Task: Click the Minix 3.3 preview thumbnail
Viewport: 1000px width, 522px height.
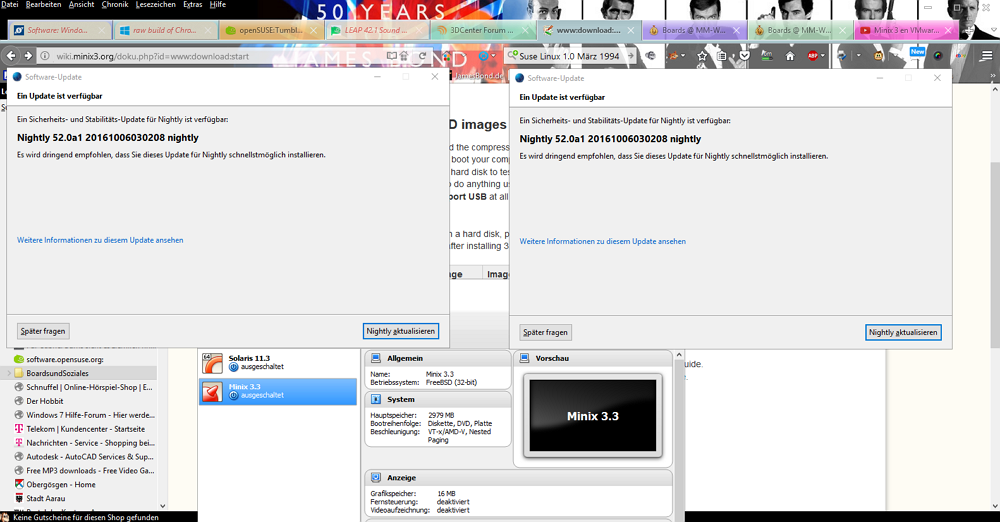Action: click(x=593, y=416)
